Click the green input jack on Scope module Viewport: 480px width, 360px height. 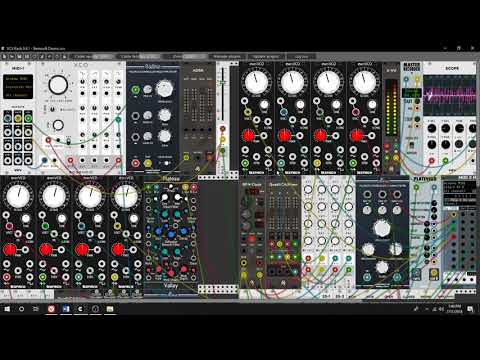446,161
